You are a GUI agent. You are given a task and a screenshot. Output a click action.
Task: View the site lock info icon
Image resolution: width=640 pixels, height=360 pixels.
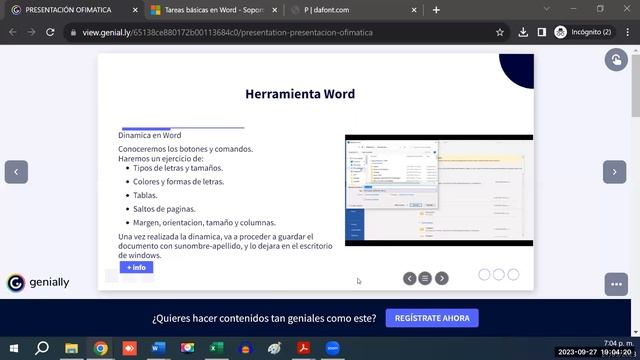pyautogui.click(x=73, y=32)
